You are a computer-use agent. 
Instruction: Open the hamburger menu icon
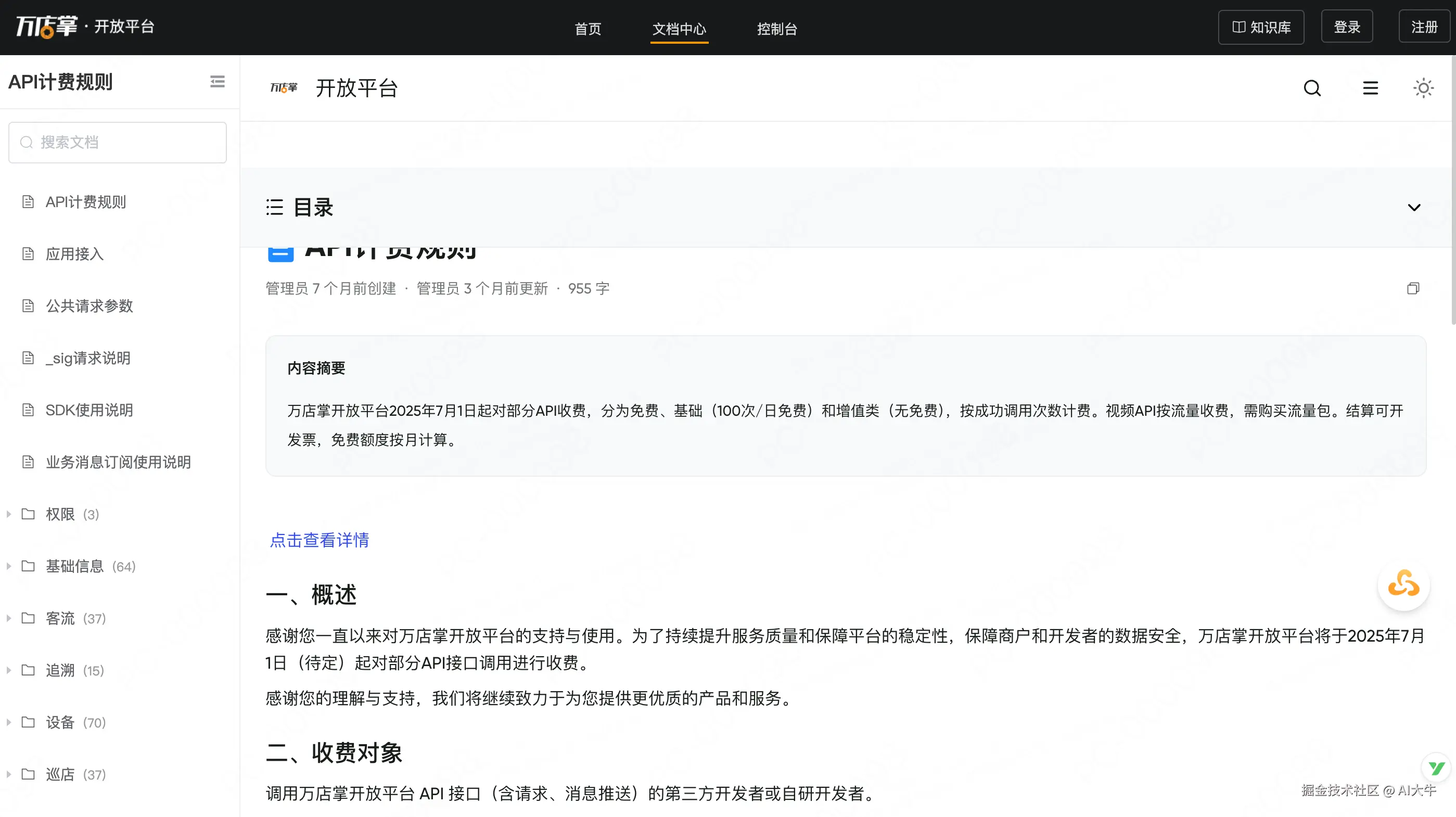[1370, 88]
